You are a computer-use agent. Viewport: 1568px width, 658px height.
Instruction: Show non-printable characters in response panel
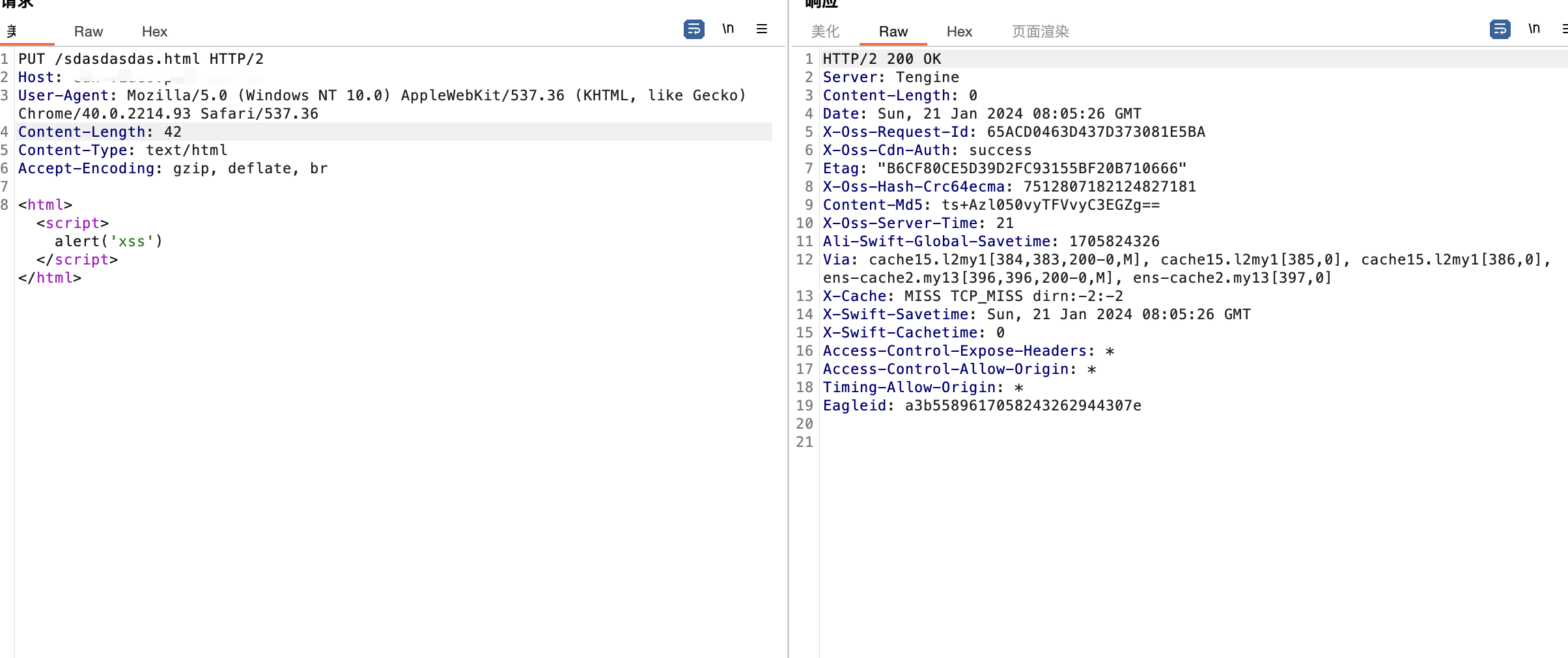point(1534,29)
